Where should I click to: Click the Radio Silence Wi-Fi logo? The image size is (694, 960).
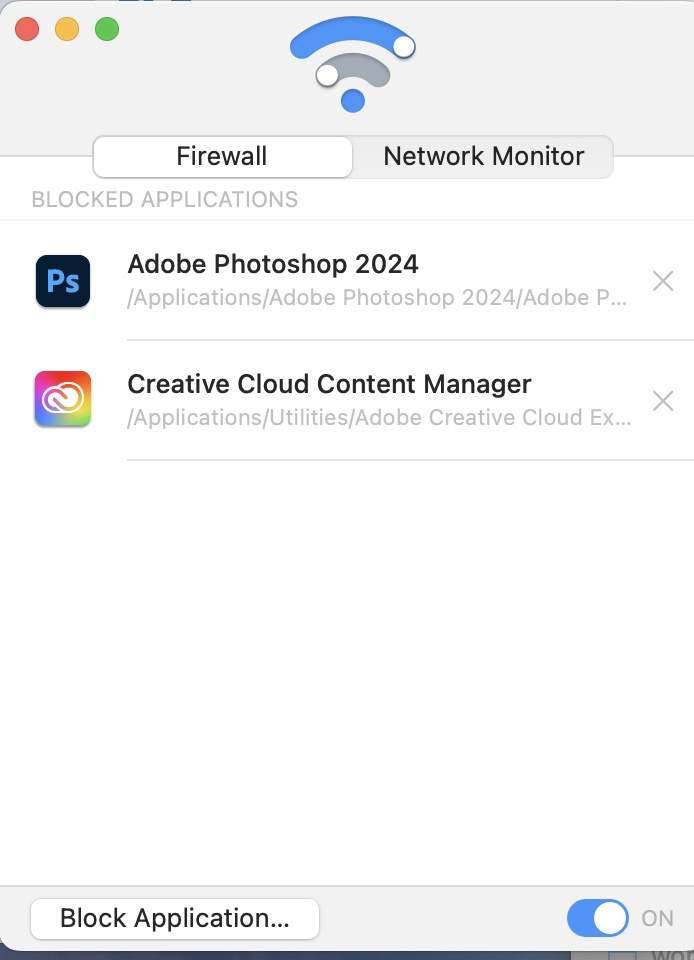352,64
